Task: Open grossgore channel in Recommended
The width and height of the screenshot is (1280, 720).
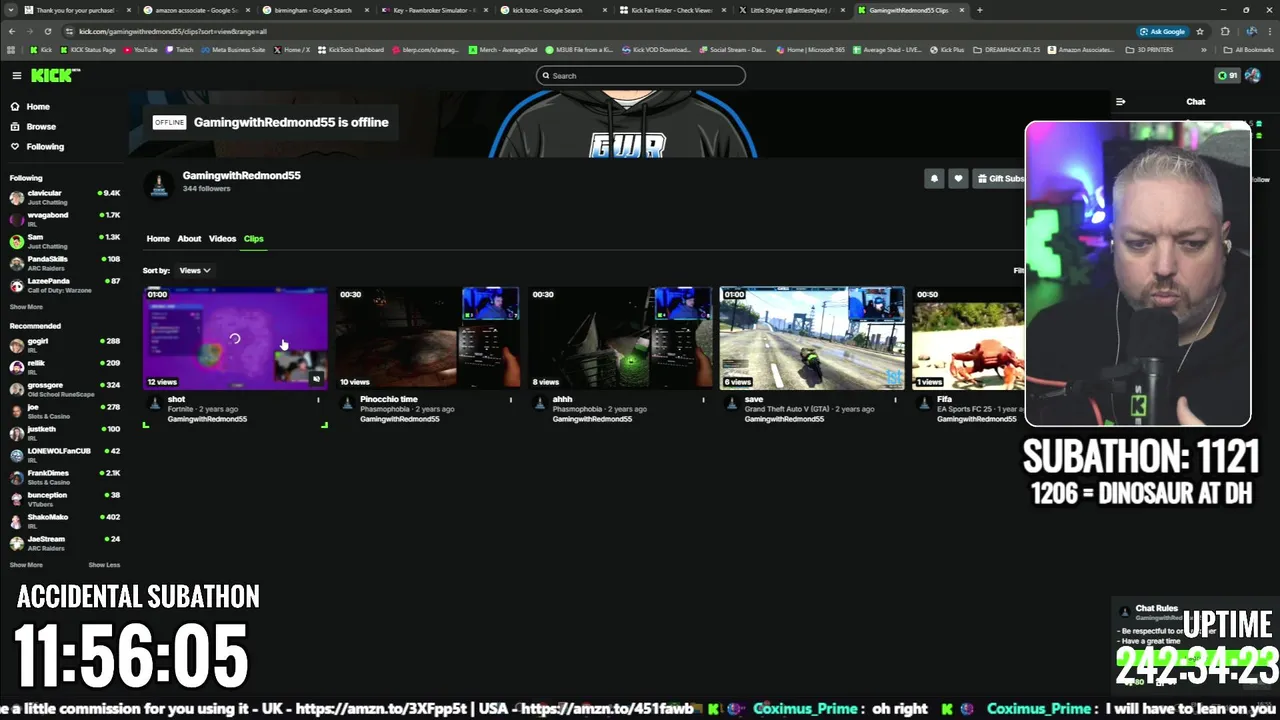Action: coord(65,389)
